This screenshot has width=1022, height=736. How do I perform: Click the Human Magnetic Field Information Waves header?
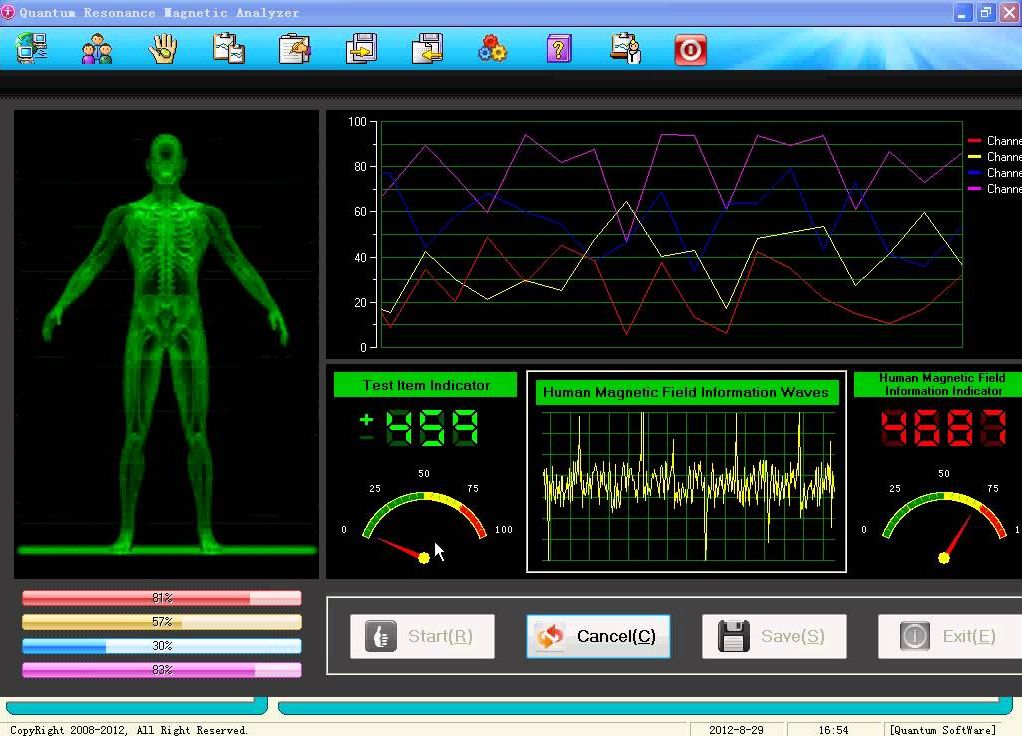[x=686, y=392]
